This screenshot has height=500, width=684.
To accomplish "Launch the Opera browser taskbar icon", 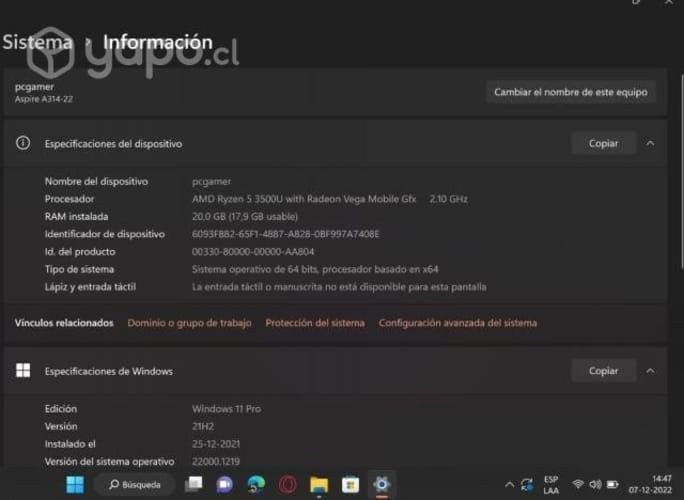I will (x=287, y=484).
